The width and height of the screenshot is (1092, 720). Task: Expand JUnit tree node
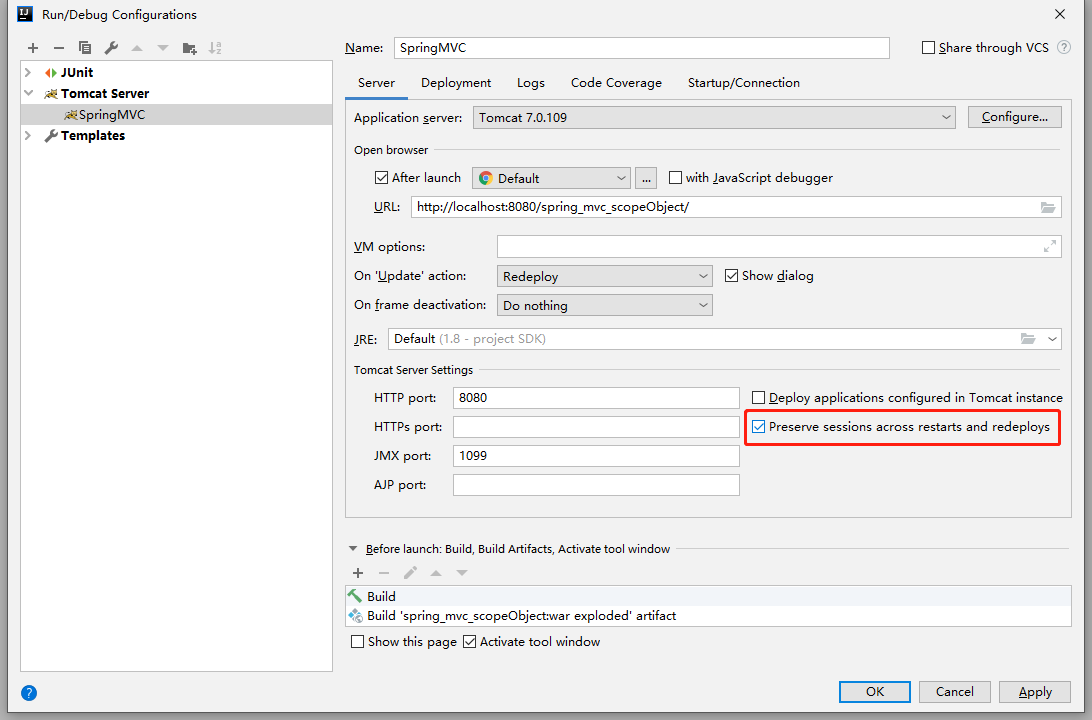28,72
